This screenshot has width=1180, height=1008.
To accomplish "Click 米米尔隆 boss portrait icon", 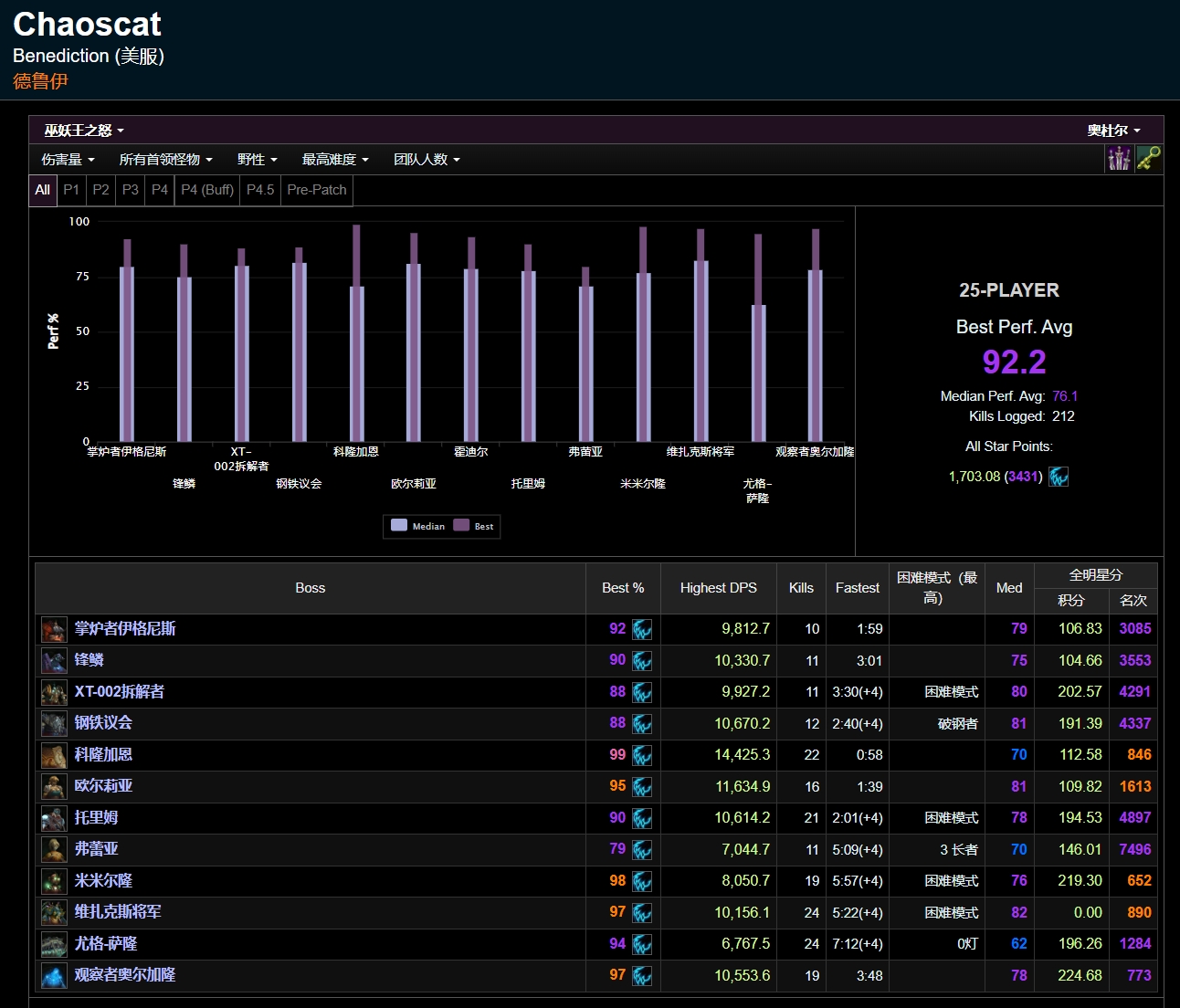I will (x=54, y=881).
